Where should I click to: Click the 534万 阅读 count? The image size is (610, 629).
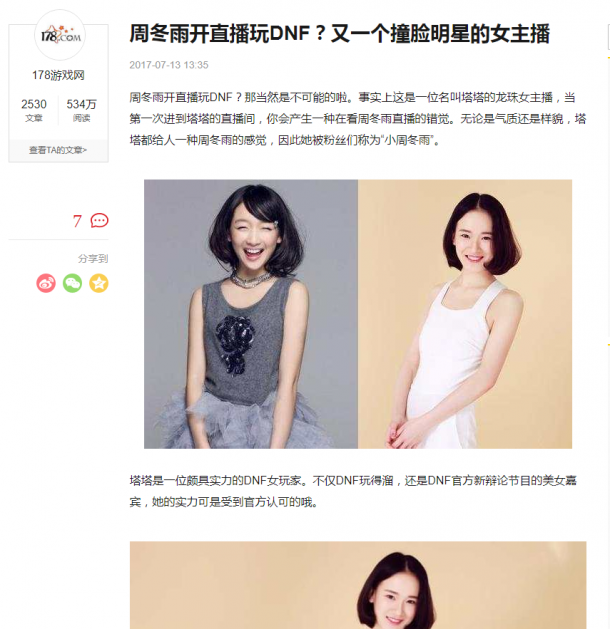click(x=81, y=110)
